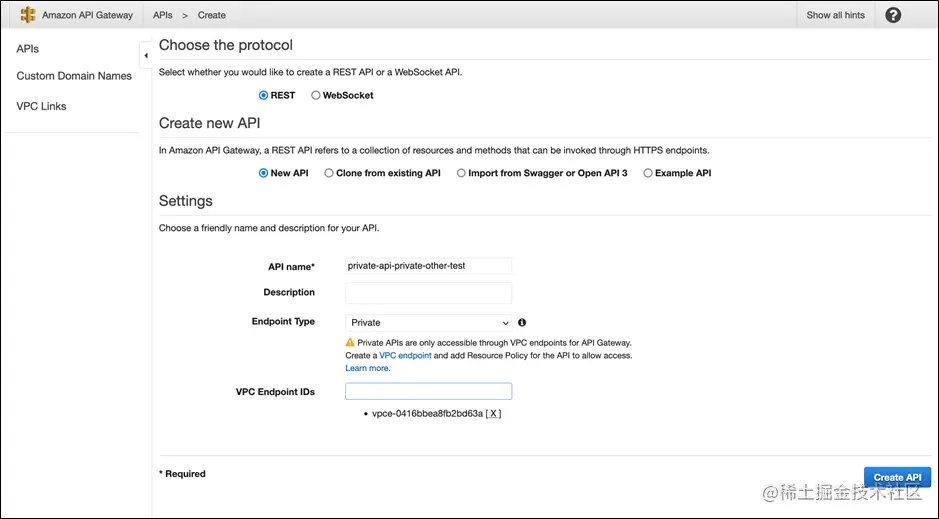The width and height of the screenshot is (939, 519).
Task: Remove VPC endpoint with the X
Action: [x=493, y=413]
